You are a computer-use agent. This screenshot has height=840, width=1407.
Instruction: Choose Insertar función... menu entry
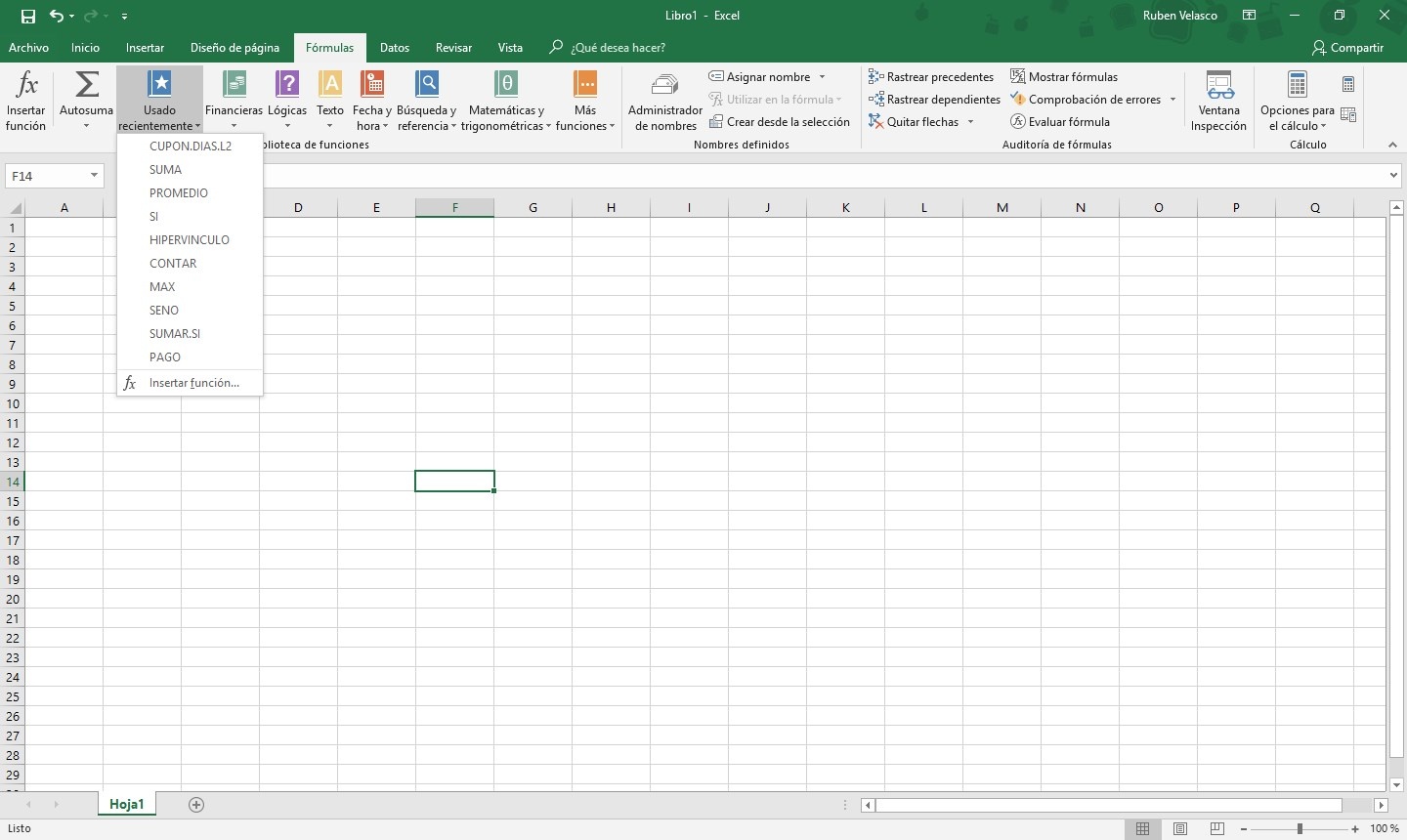click(x=191, y=383)
